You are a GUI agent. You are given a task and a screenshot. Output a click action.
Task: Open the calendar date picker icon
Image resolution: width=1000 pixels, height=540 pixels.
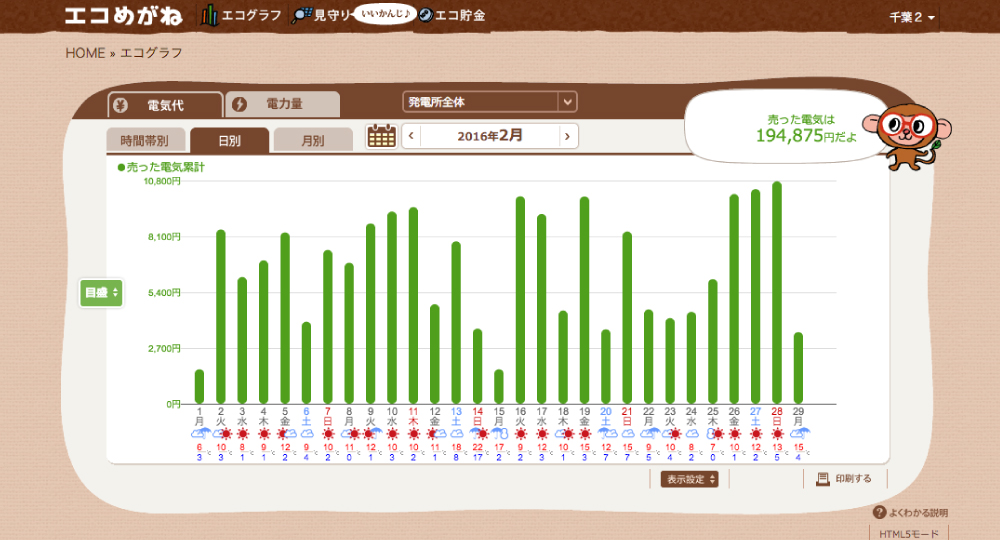(x=381, y=136)
